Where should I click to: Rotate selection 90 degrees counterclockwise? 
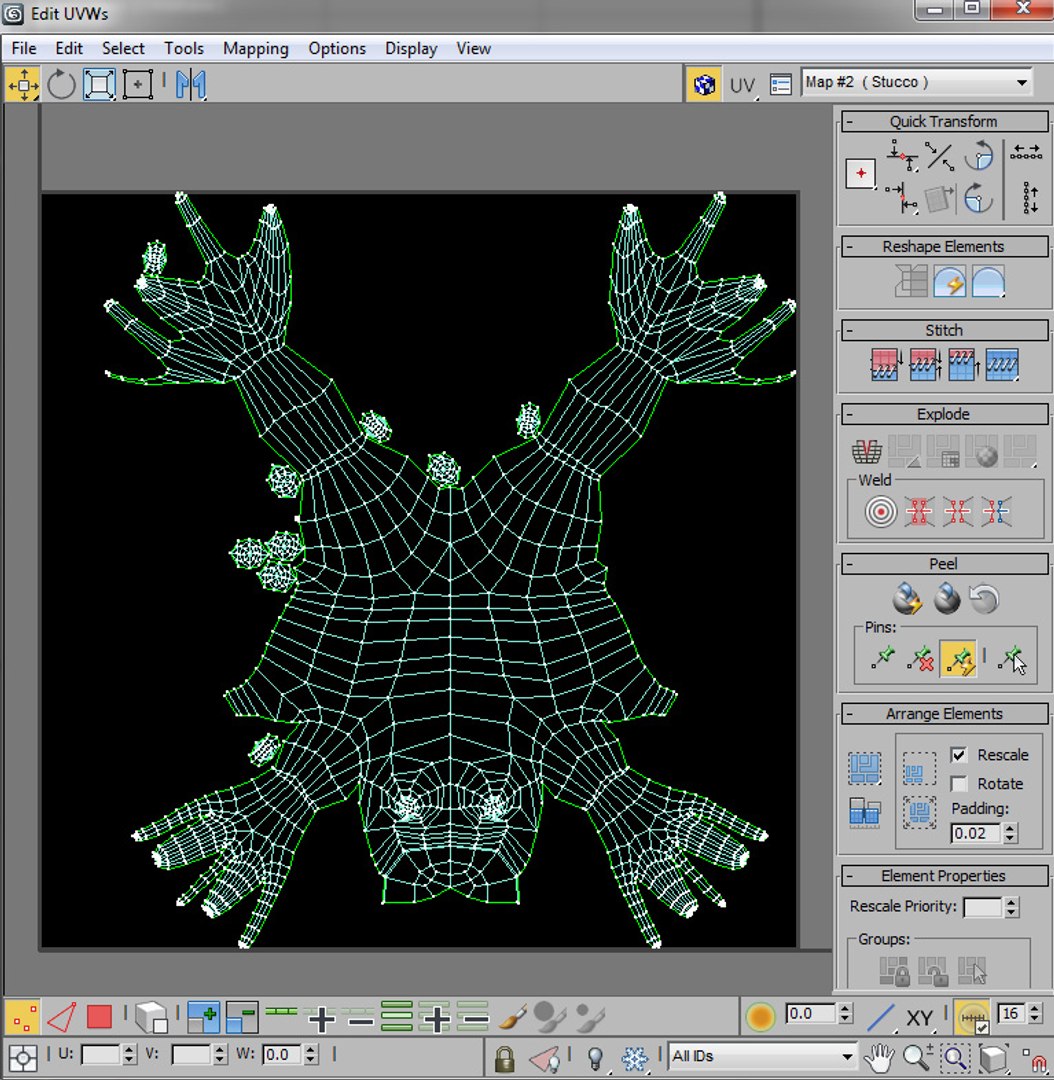tap(978, 156)
